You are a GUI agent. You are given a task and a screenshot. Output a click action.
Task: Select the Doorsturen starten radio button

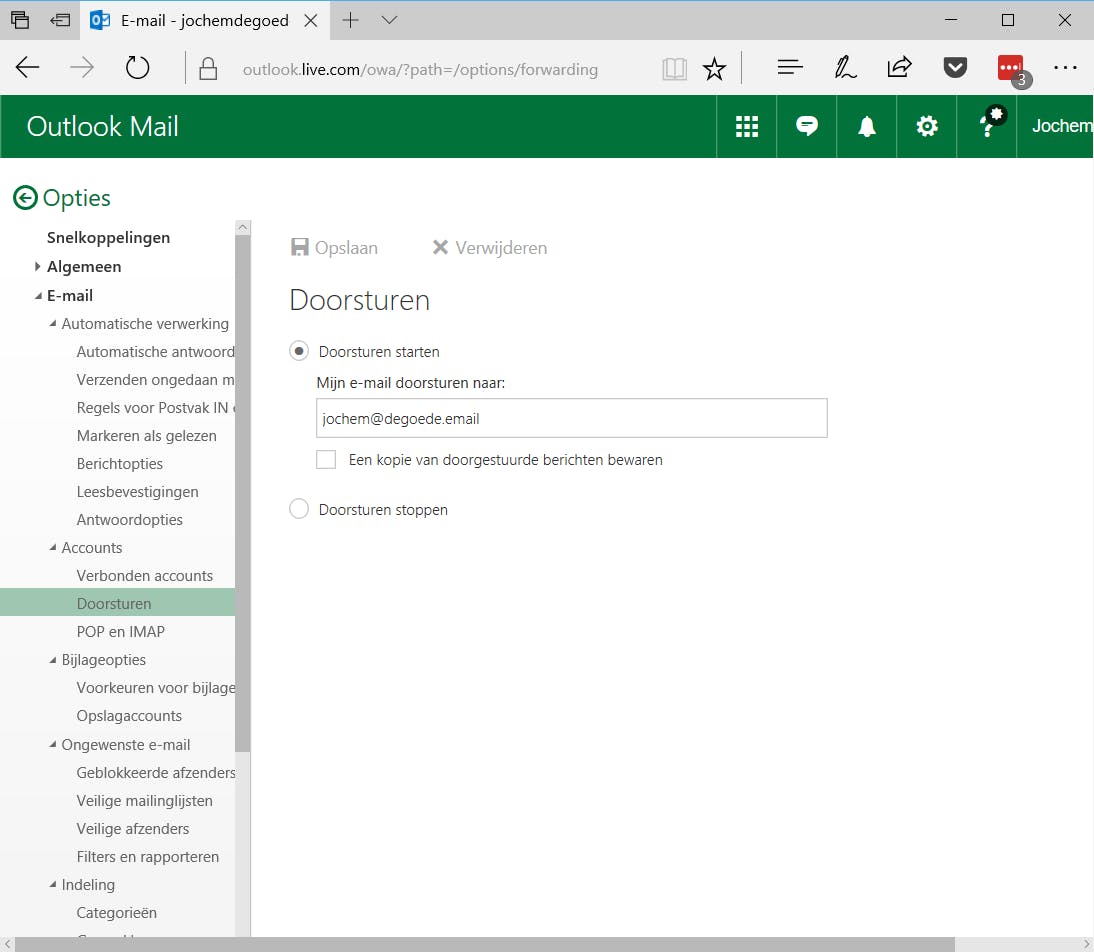[x=299, y=352]
